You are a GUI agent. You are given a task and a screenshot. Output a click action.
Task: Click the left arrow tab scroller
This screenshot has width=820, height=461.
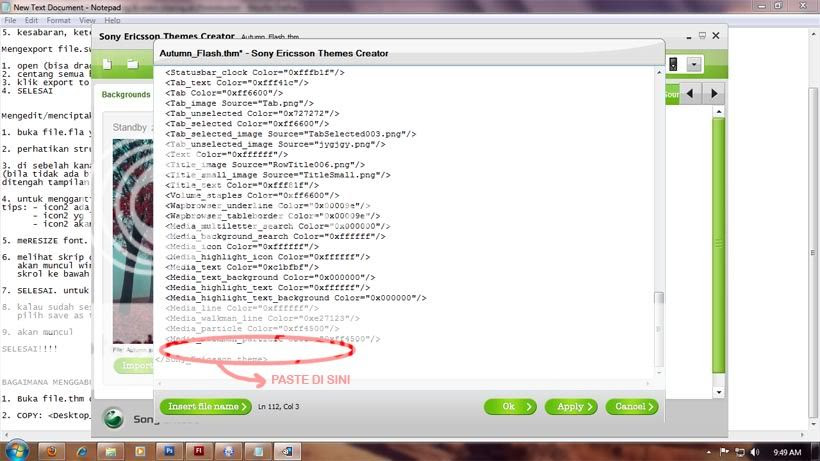tap(690, 94)
